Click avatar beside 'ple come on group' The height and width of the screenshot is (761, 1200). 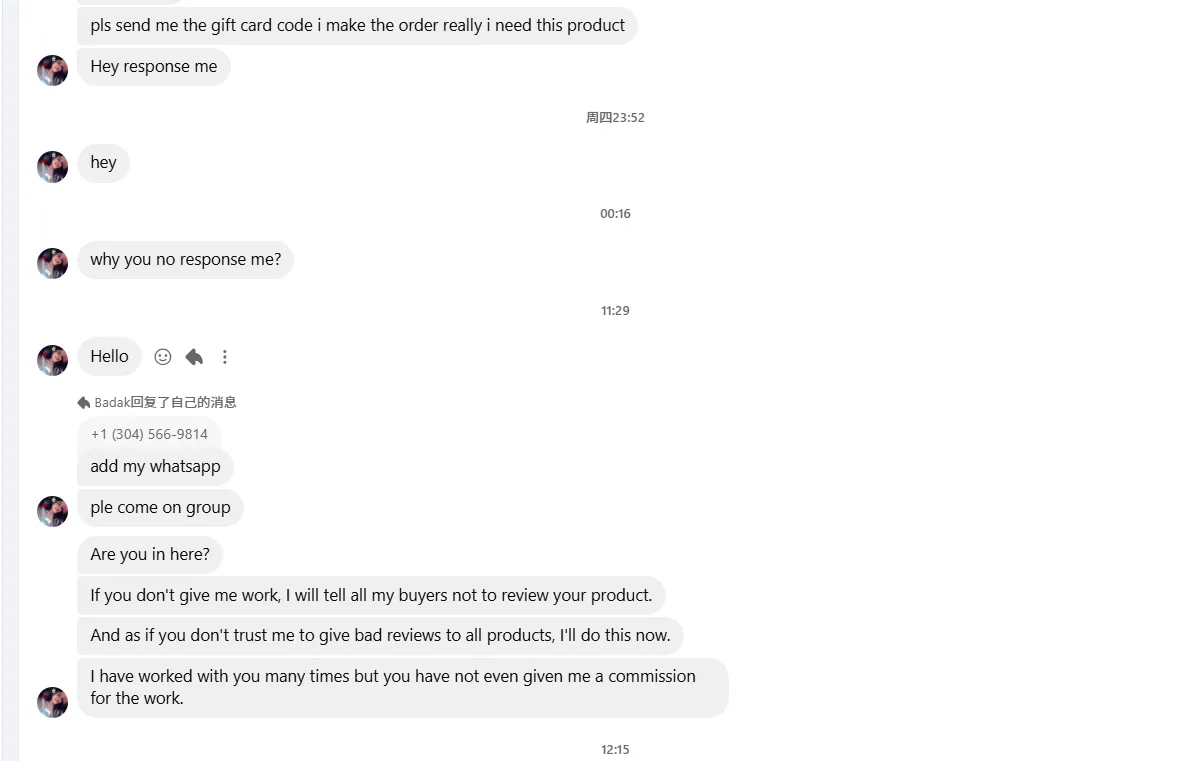click(x=52, y=511)
